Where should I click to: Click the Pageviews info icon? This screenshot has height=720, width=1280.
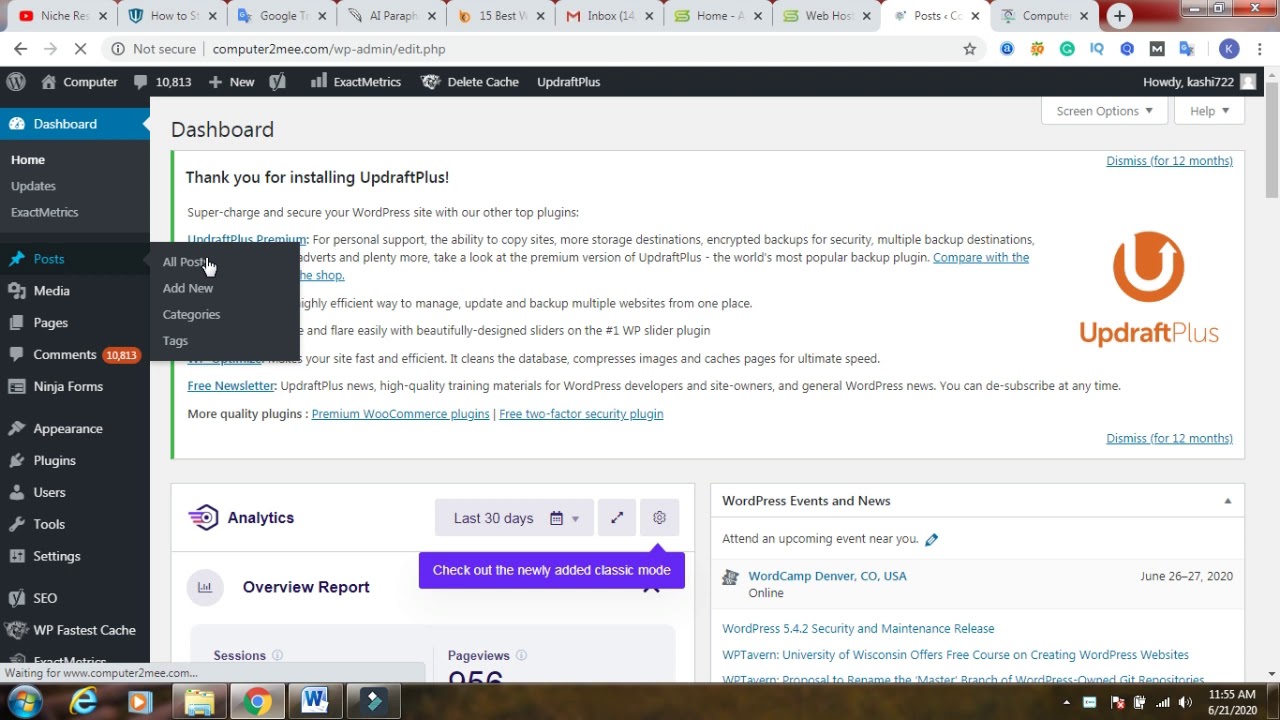[x=521, y=656]
